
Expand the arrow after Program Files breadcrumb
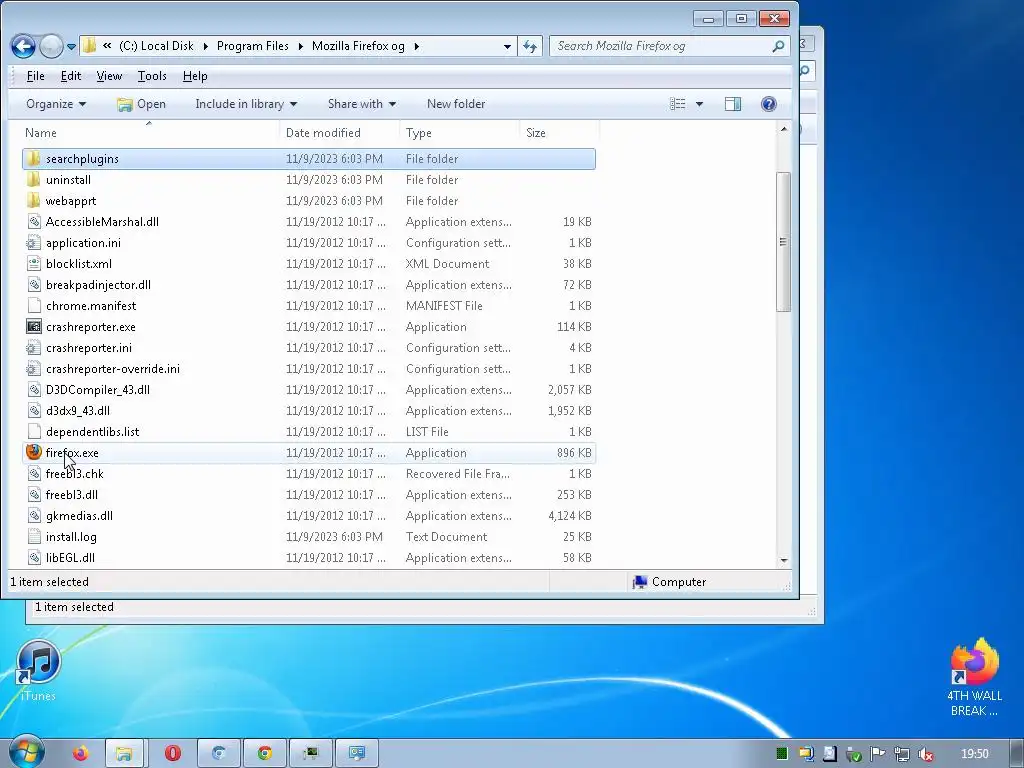(300, 46)
